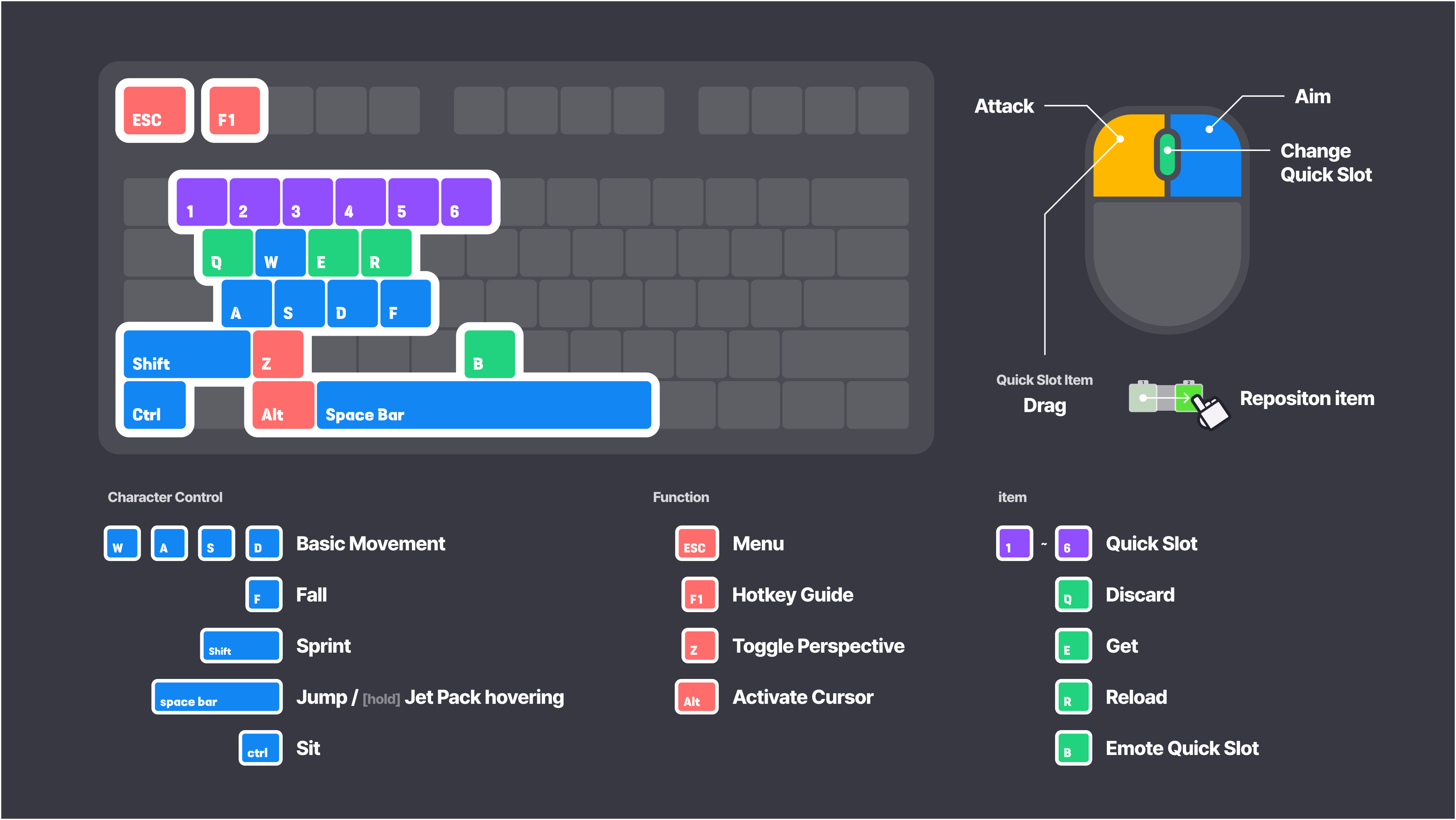The image size is (1456, 820).
Task: Click the green Q key on keyboard
Action: click(227, 252)
